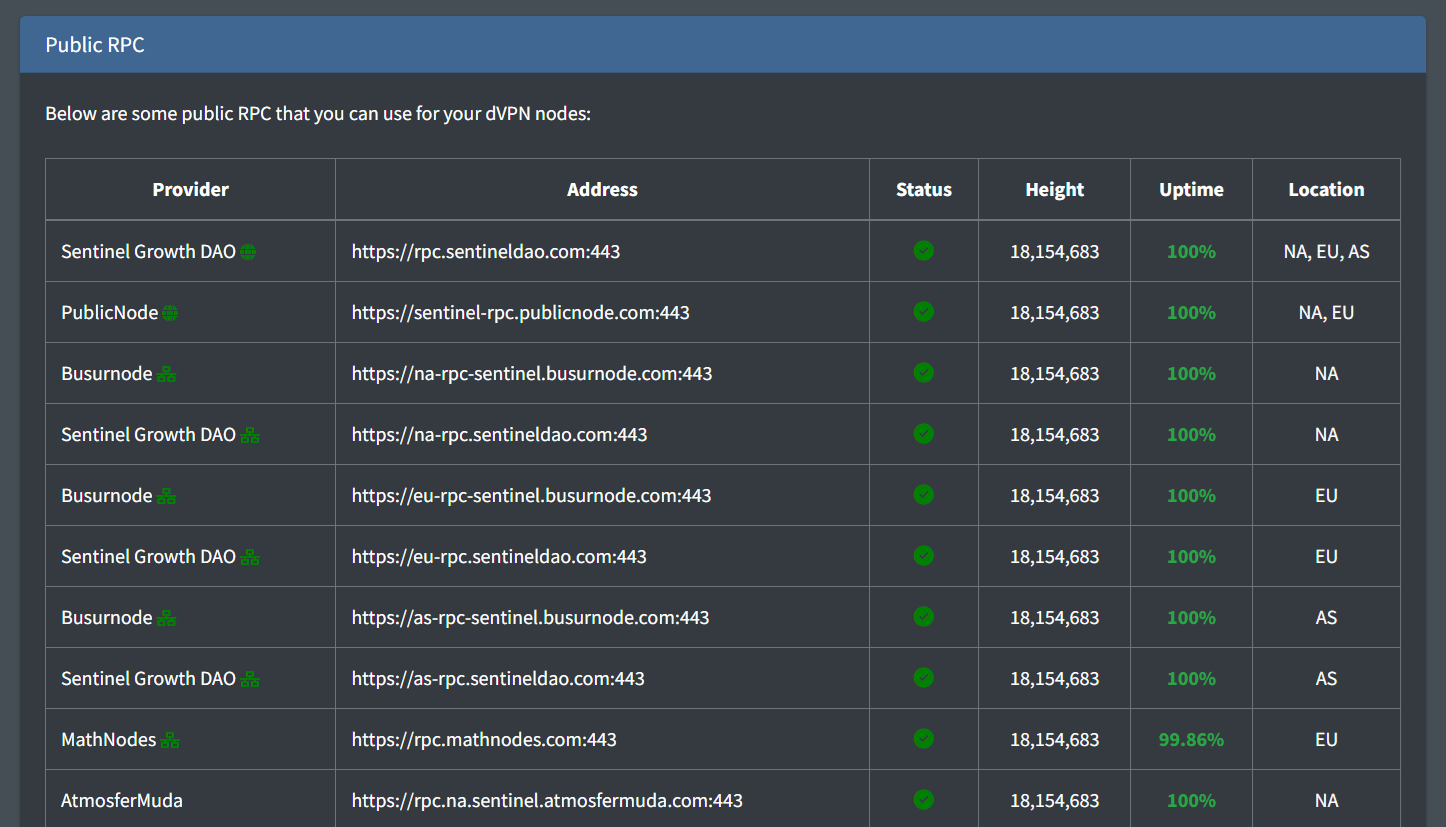Click the Public RPC panel title
The width and height of the screenshot is (1446, 827).
(x=95, y=45)
